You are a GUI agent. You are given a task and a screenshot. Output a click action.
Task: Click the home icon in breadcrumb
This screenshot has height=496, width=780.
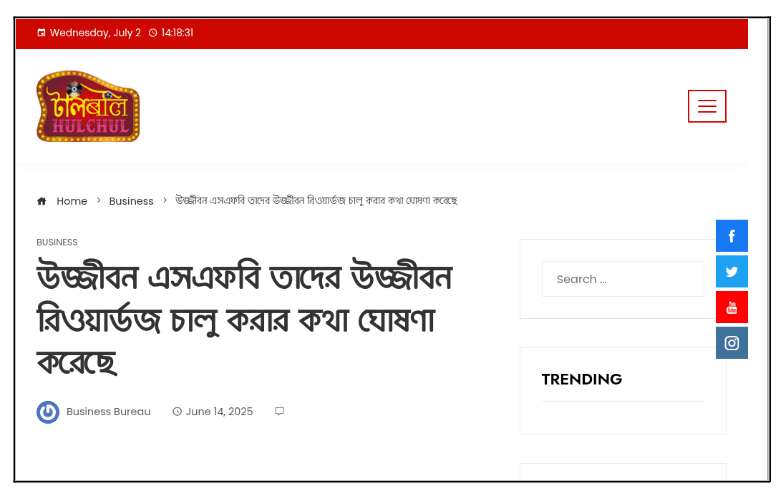[x=42, y=201]
